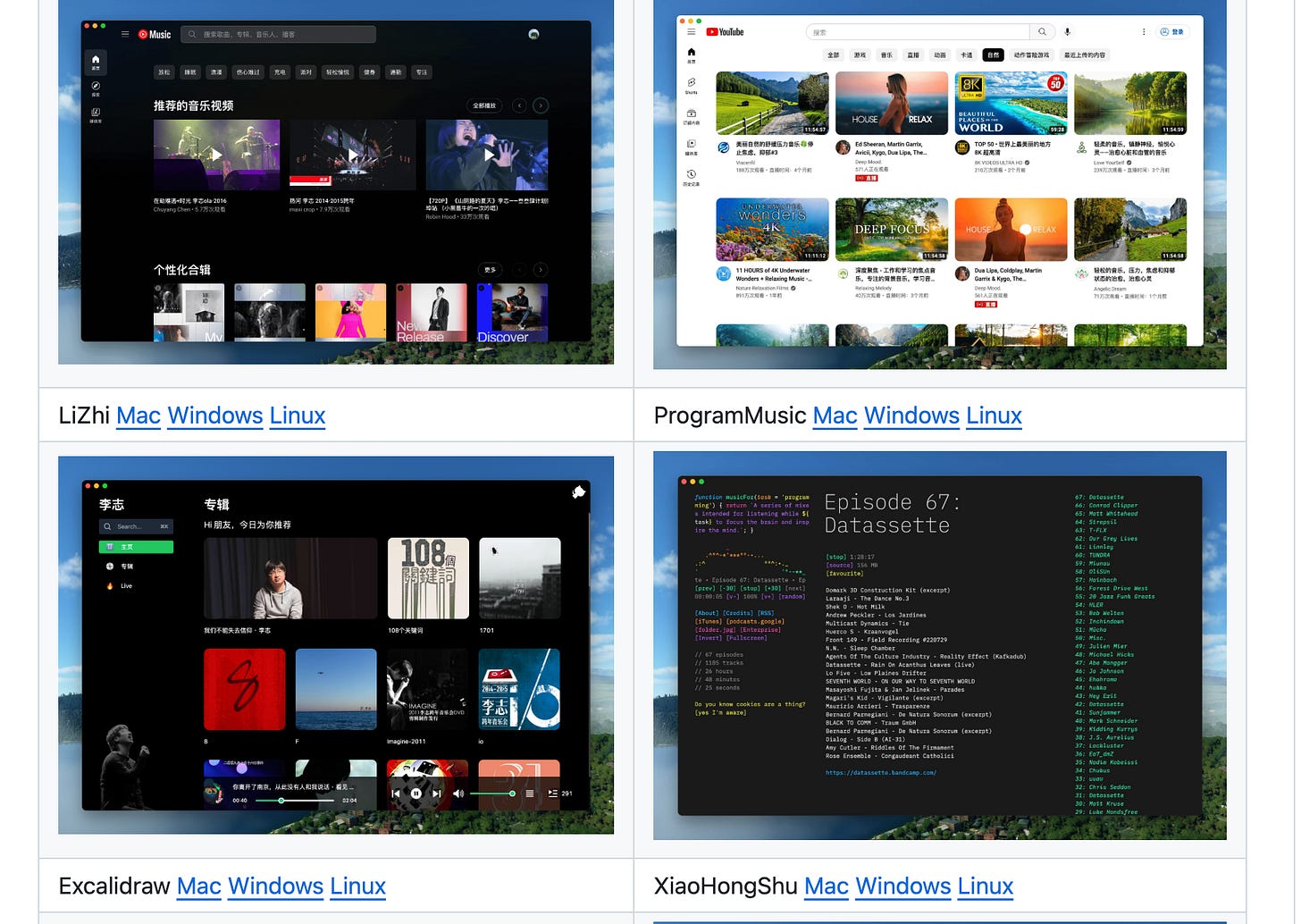Expand the YouTube hamburger sidebar menu
Viewport: 1301px width, 924px height.
point(691,32)
